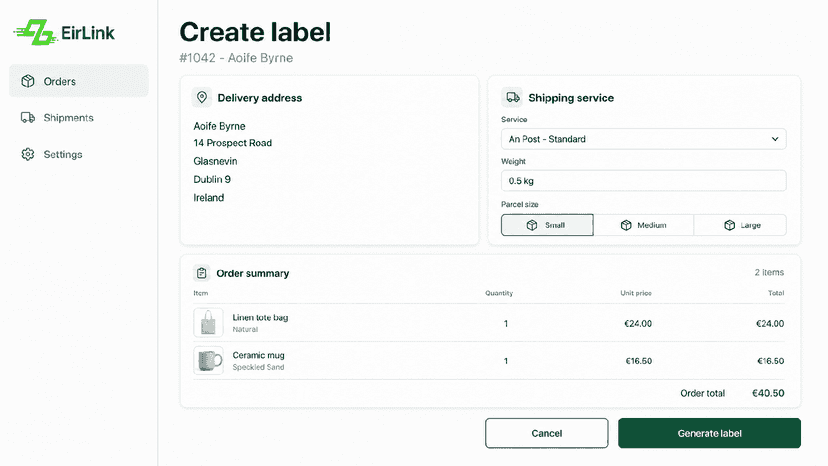This screenshot has width=828, height=466.
Task: Click the 'Parcel size' label
Action: point(520,204)
